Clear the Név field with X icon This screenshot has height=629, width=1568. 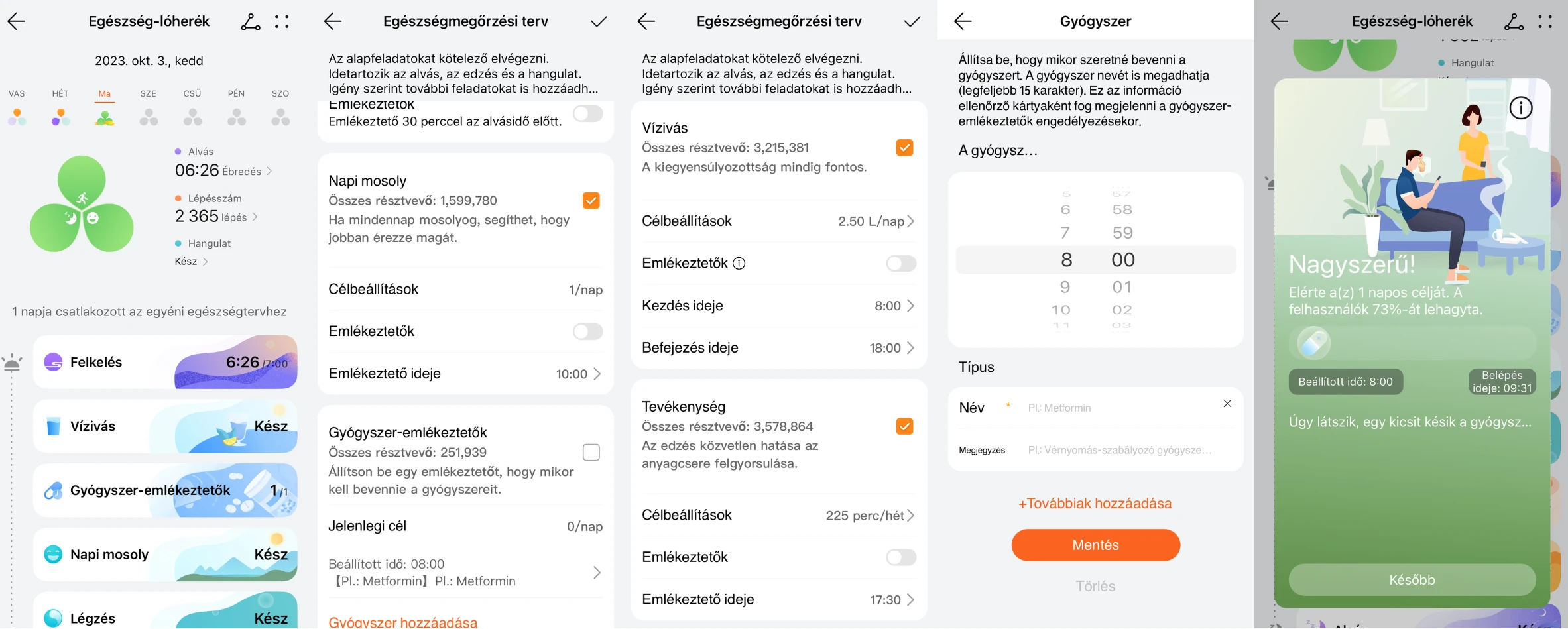click(1227, 404)
